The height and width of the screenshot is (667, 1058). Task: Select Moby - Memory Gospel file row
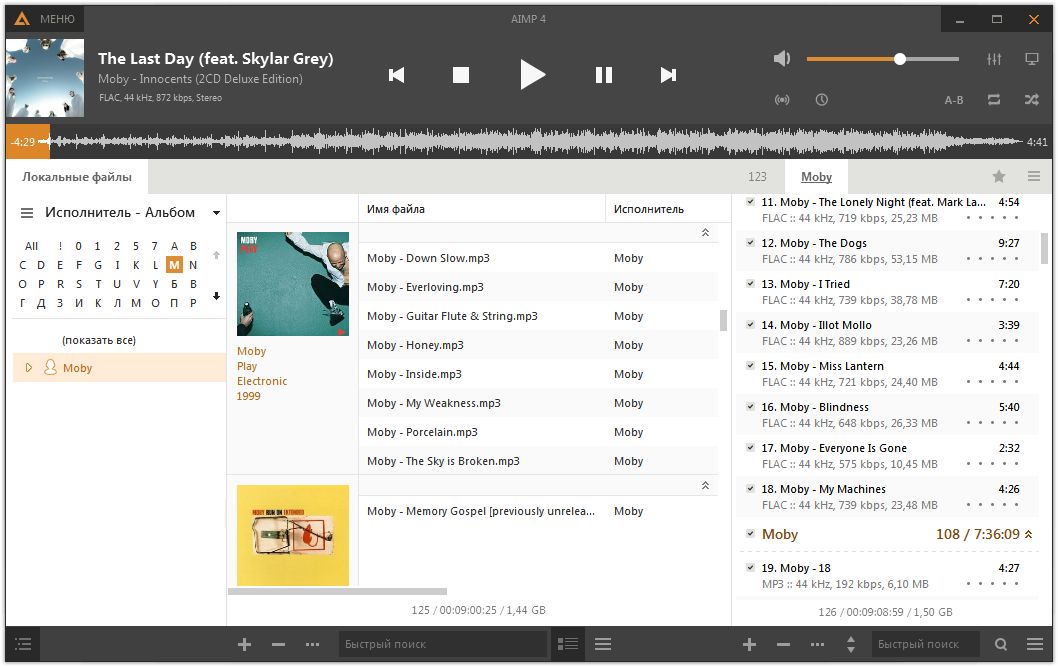point(538,511)
